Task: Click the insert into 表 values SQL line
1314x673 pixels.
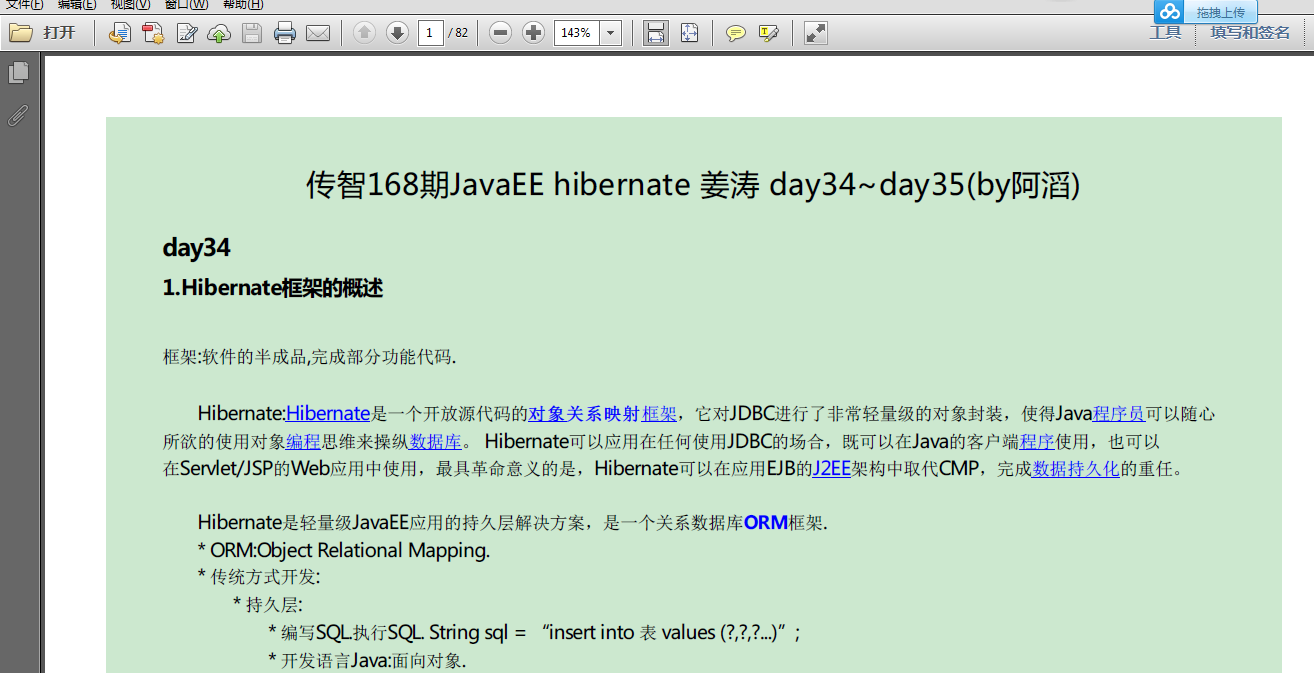Action: point(535,632)
